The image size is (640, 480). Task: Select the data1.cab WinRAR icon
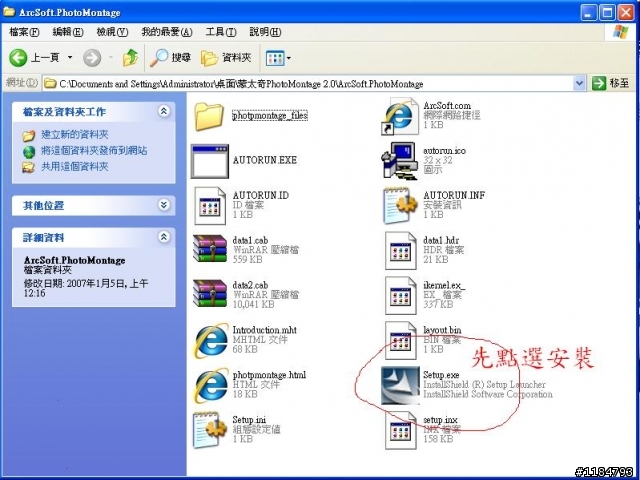(210, 248)
